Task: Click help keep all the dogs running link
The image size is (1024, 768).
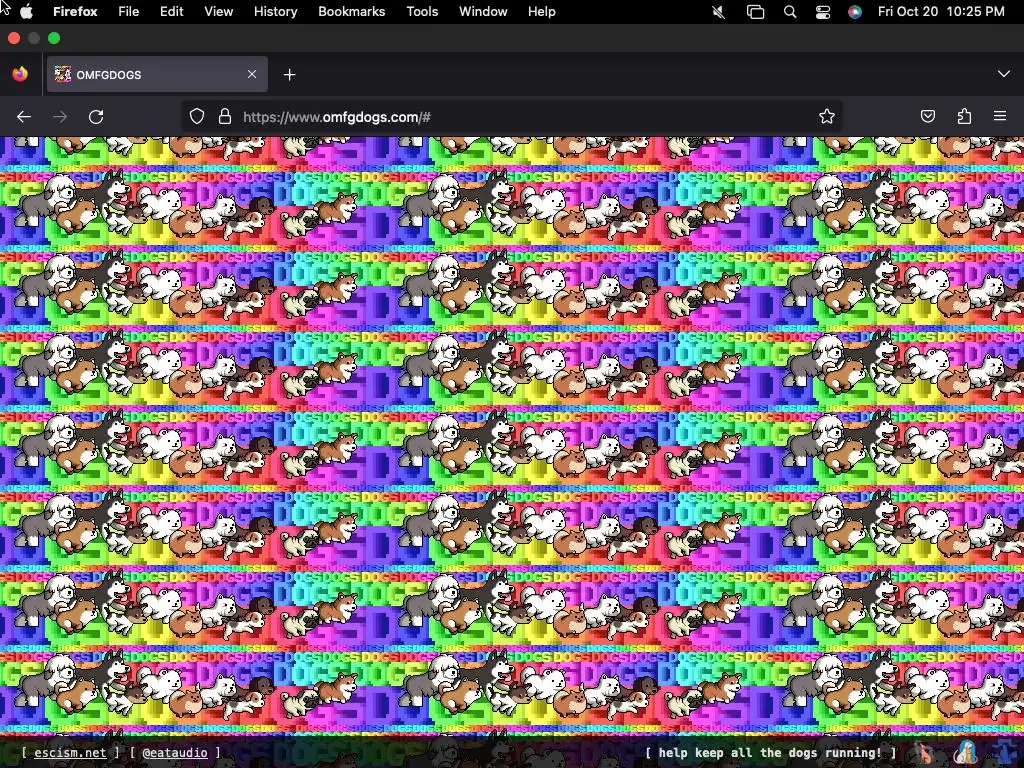Action: coord(770,753)
